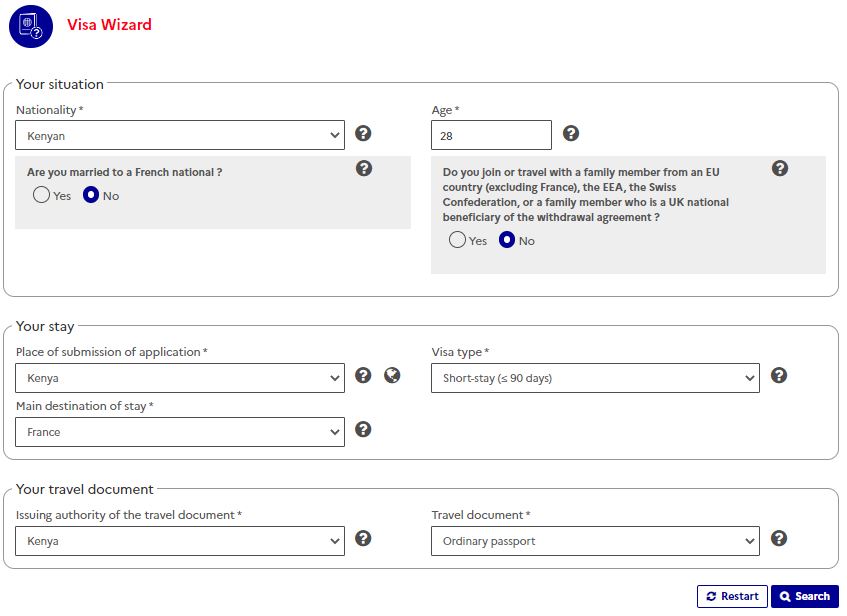Select Yes for traveling with EU family member
Viewport: 847px width, 616px height.
click(x=457, y=239)
